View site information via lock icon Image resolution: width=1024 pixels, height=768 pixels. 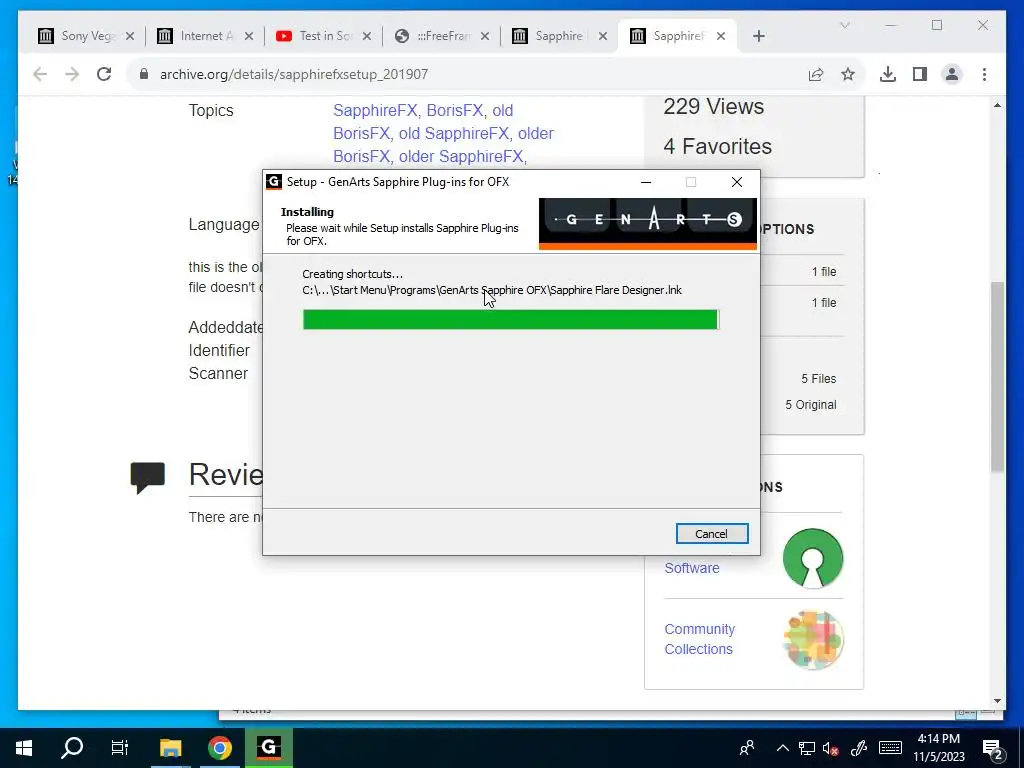[144, 74]
